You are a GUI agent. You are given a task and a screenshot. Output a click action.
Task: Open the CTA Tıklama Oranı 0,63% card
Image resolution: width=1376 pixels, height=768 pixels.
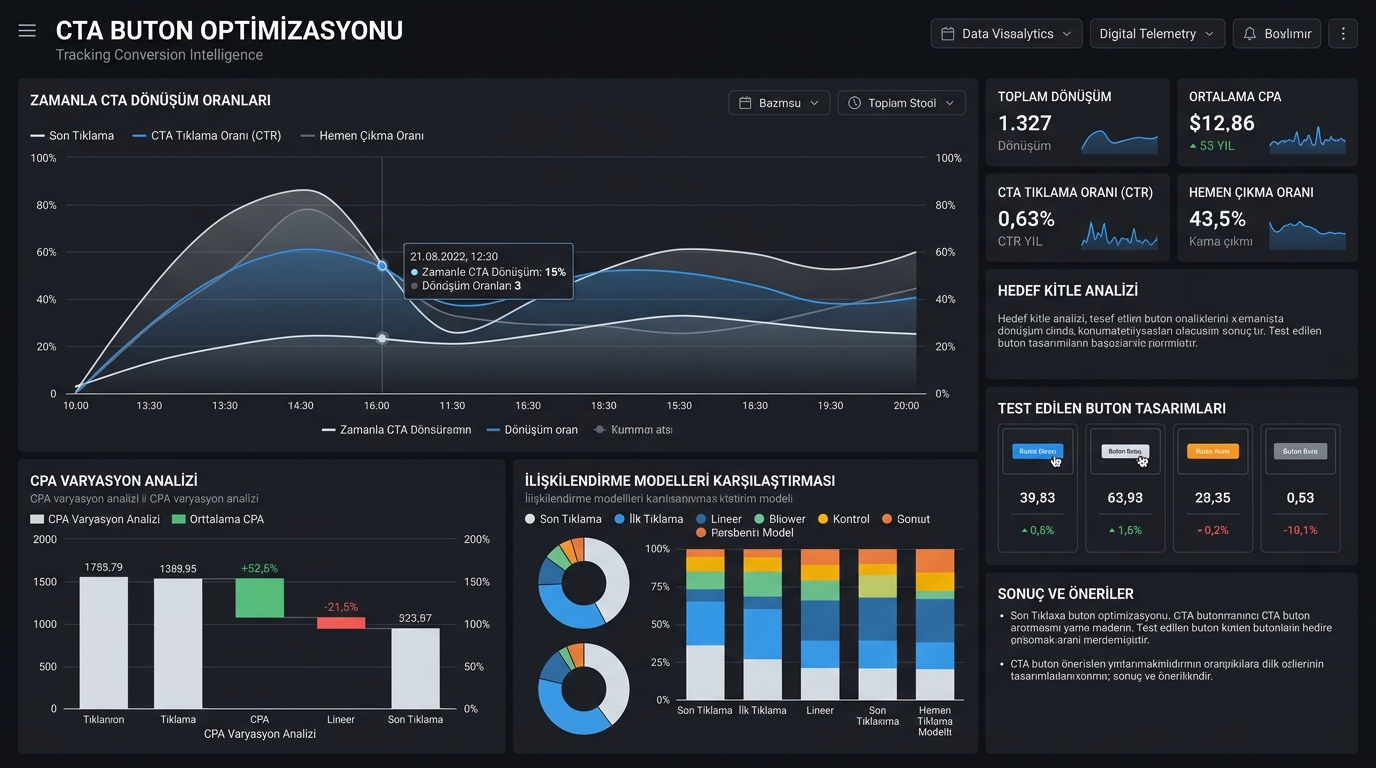[1077, 218]
